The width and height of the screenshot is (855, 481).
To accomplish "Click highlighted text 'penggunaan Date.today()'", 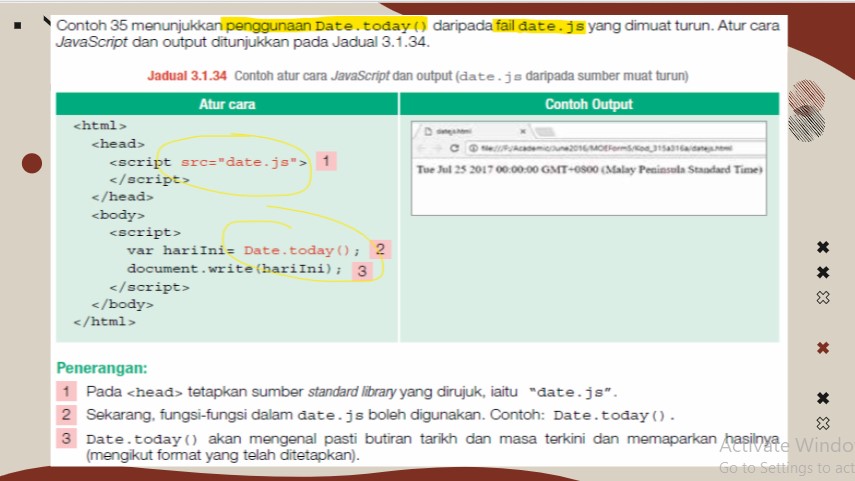I will tap(326, 26).
